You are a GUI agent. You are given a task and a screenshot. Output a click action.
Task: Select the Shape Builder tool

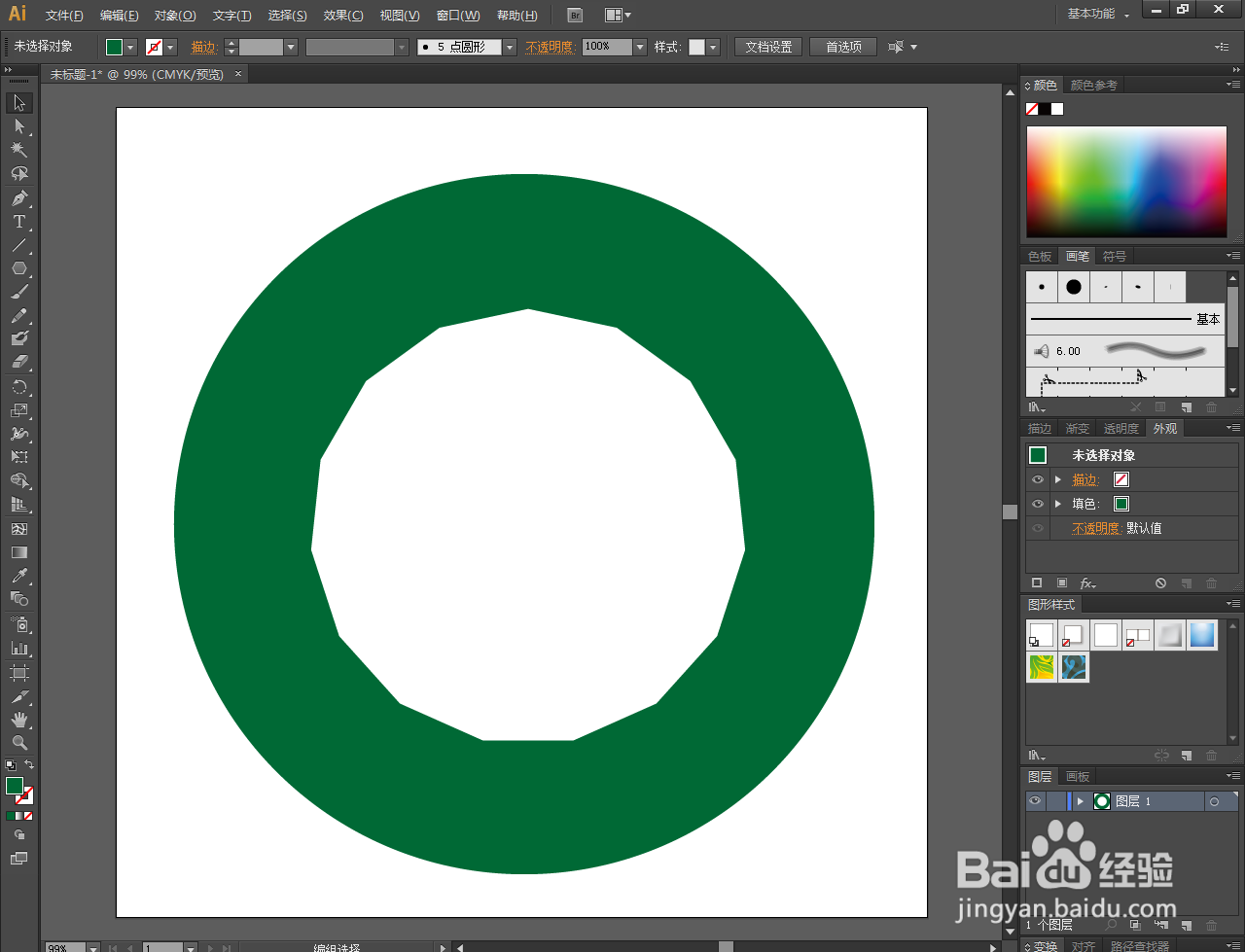[x=19, y=481]
